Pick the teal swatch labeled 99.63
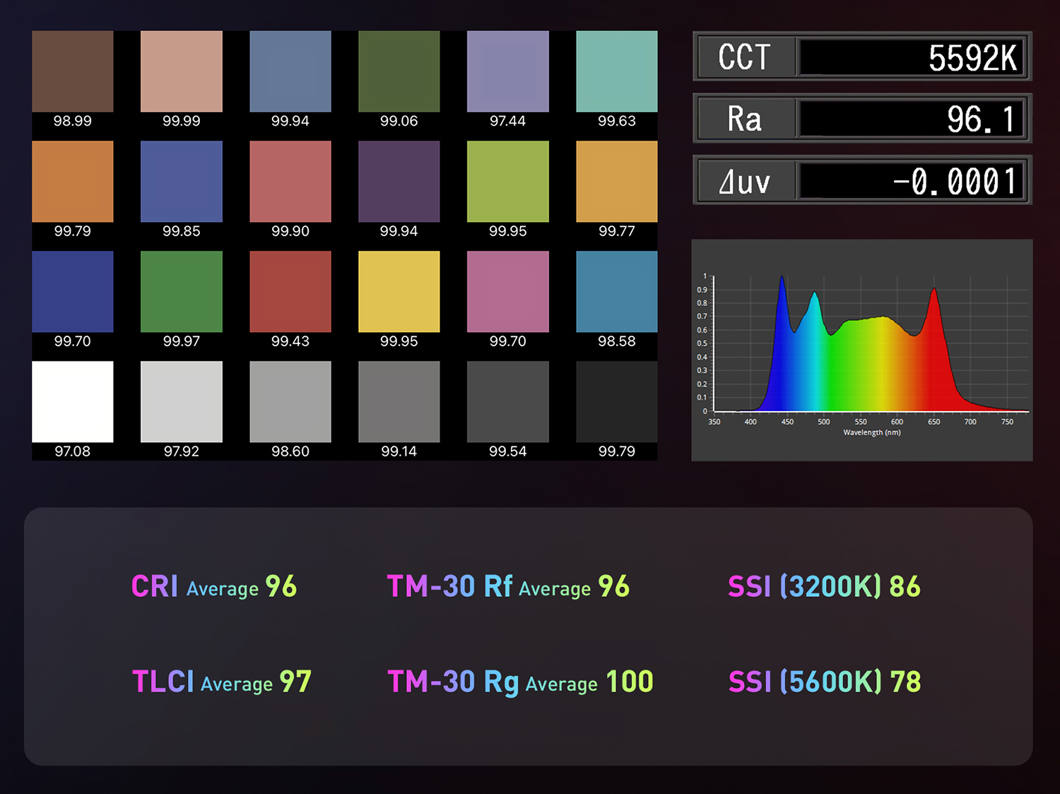1060x794 pixels. click(x=616, y=71)
